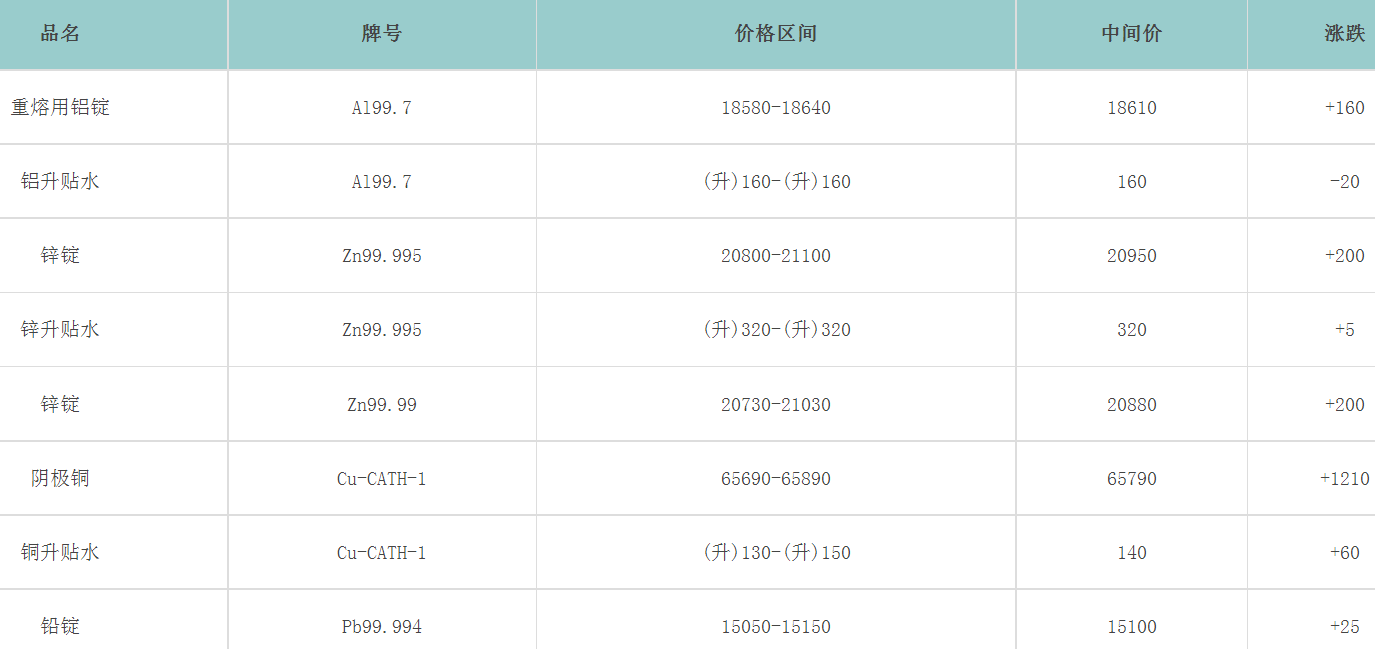1375x649 pixels.
Task: Click the 铜升贴水 row name
Action: (60, 553)
